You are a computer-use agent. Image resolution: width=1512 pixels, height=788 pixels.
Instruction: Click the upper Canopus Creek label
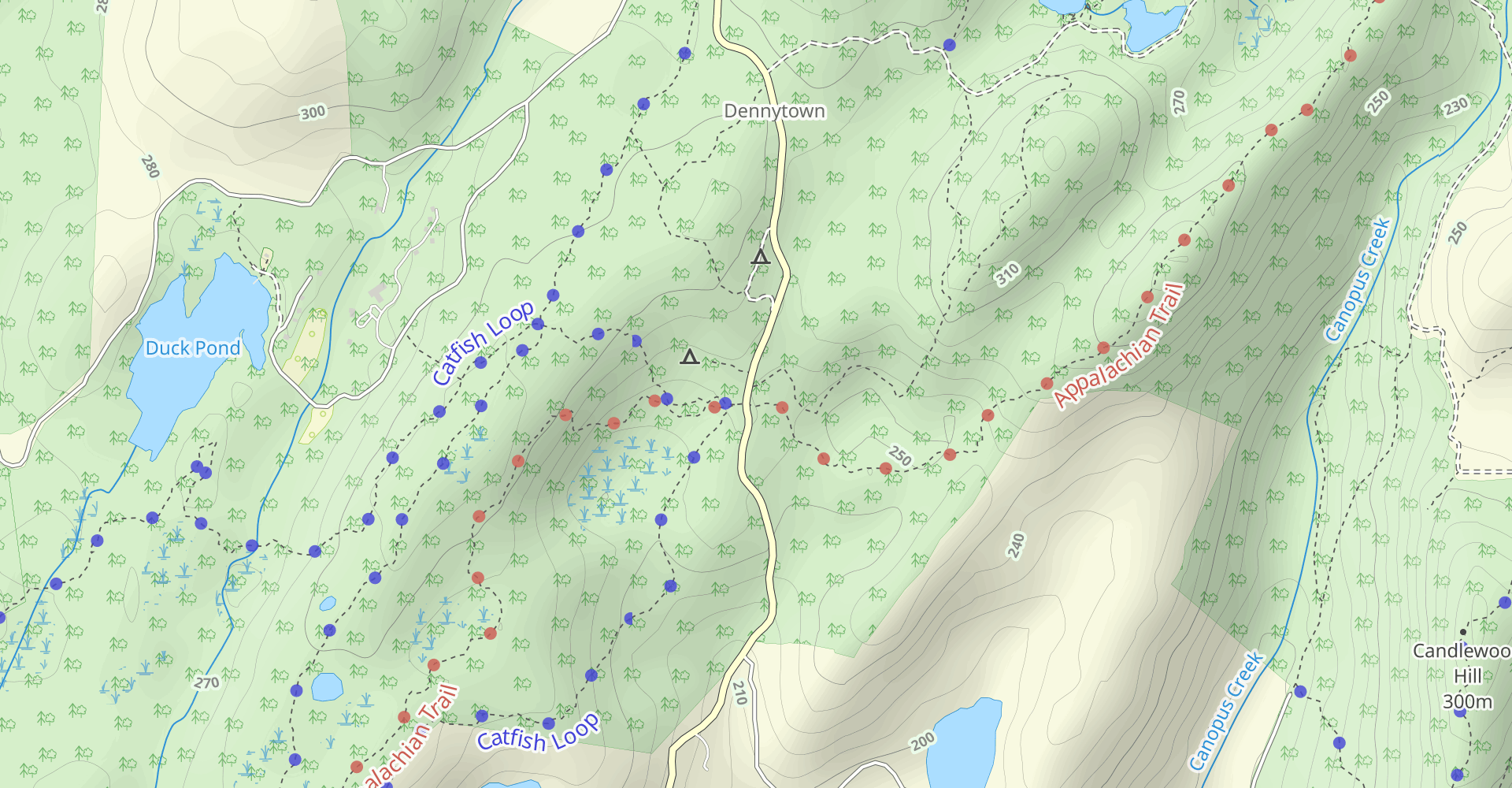[1358, 280]
